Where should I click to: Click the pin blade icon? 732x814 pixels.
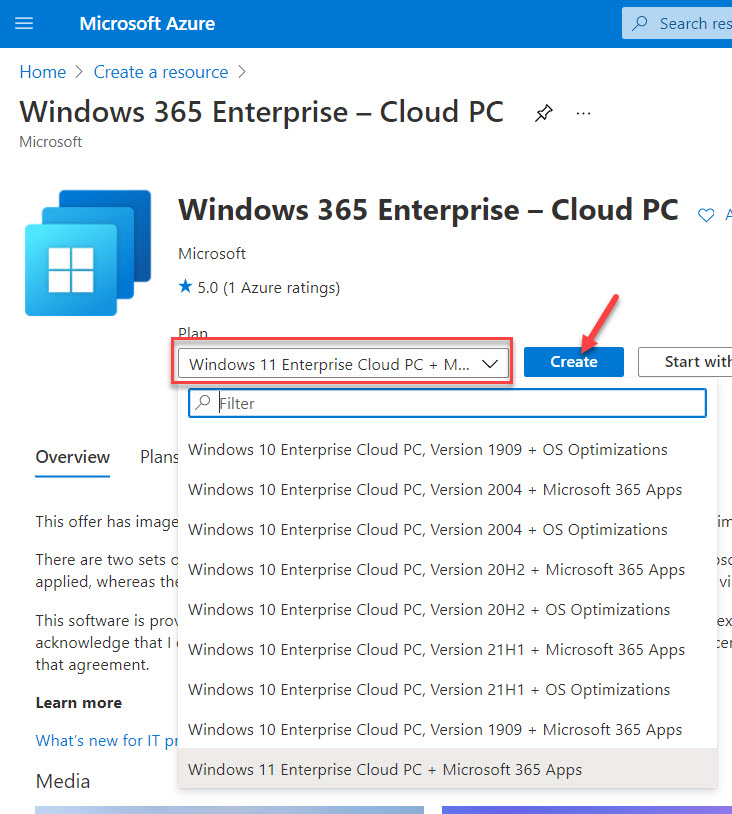point(544,113)
